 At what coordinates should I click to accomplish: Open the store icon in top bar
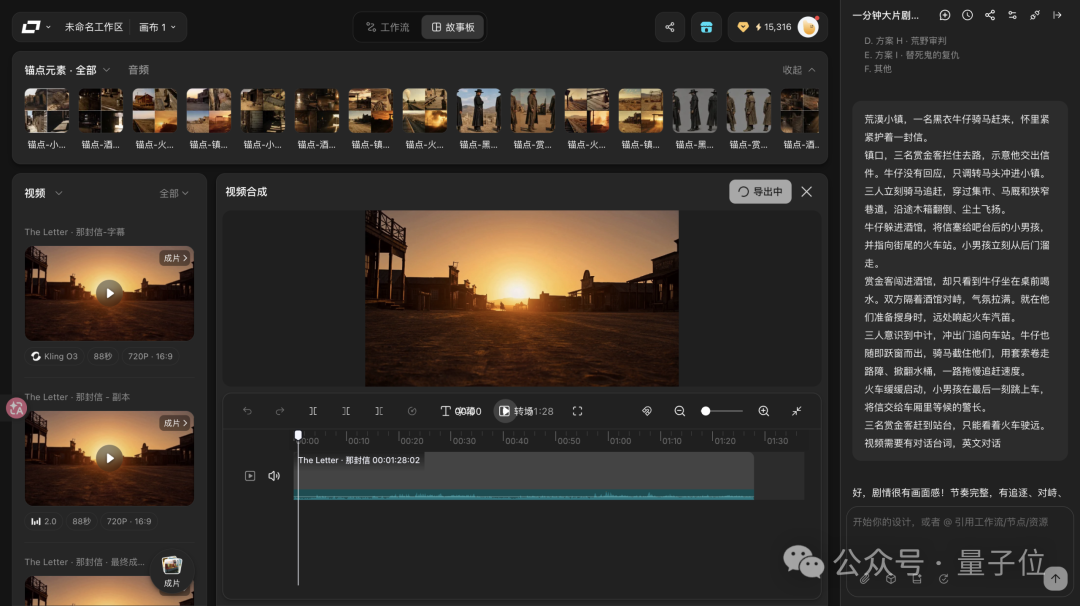[x=706, y=27]
